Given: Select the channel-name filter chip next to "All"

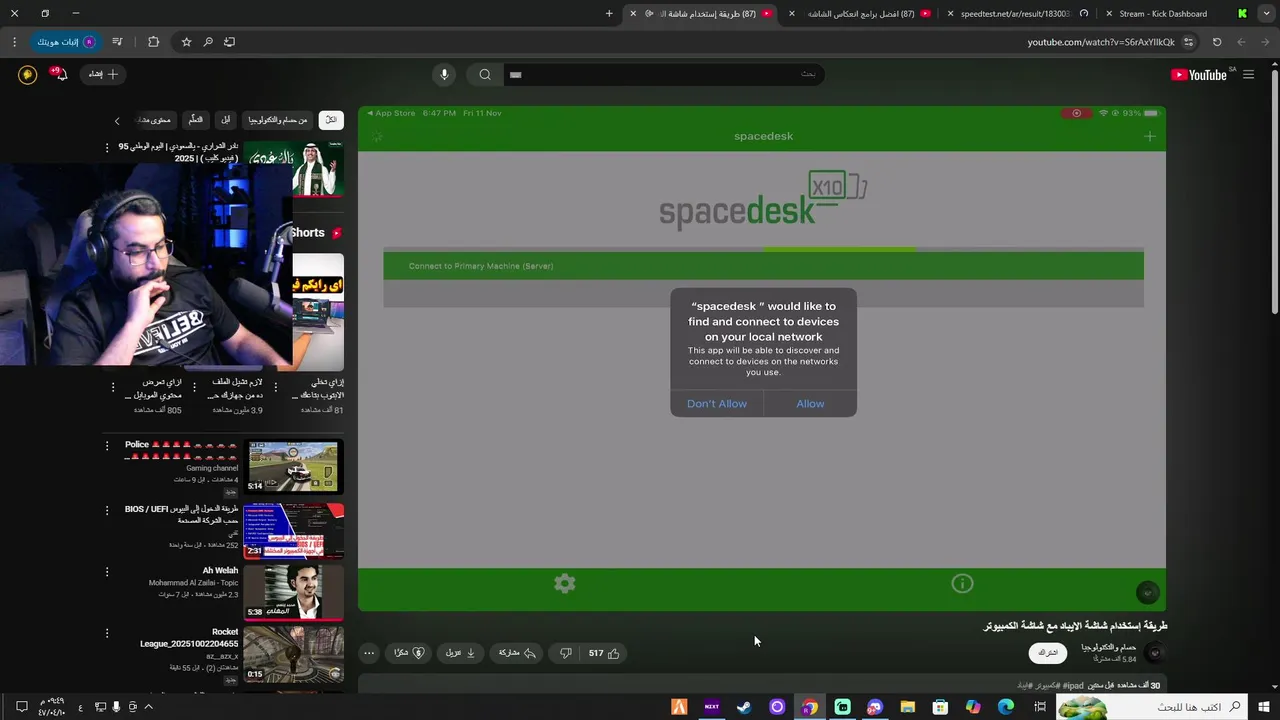Looking at the screenshot, I should pyautogui.click(x=278, y=120).
